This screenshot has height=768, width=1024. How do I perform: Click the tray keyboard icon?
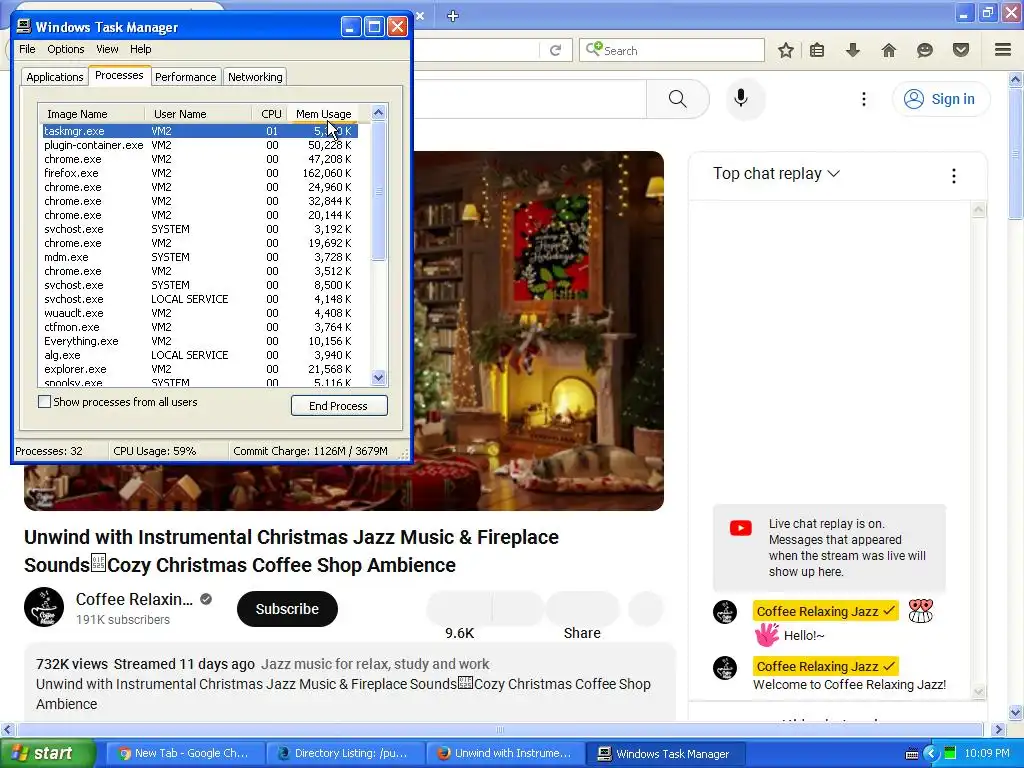pyautogui.click(x=912, y=754)
